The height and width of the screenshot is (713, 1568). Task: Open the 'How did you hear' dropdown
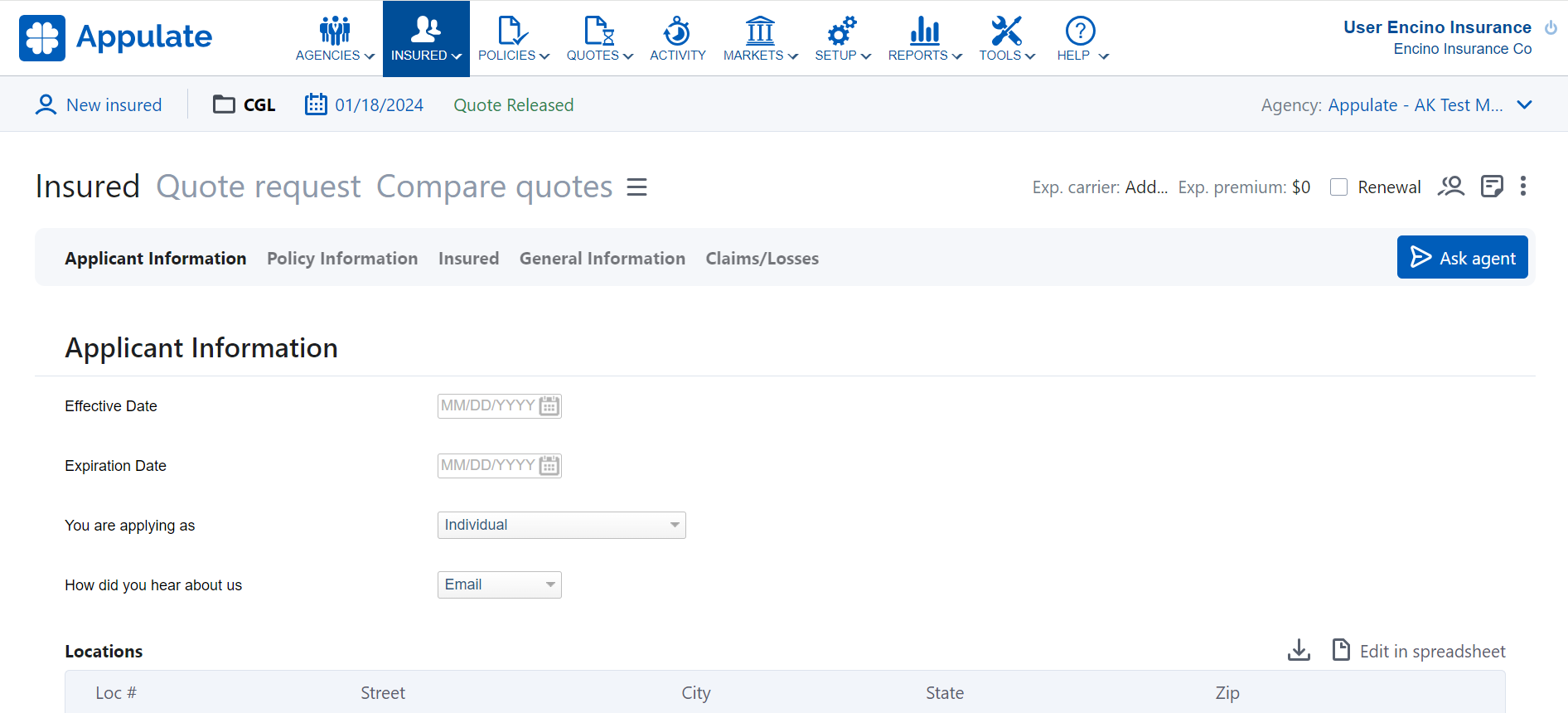pyautogui.click(x=499, y=585)
